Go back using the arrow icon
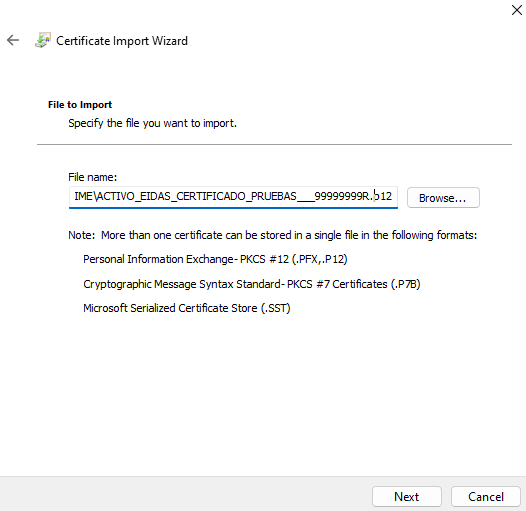Screen dimensions: 526x511 pos(13,40)
